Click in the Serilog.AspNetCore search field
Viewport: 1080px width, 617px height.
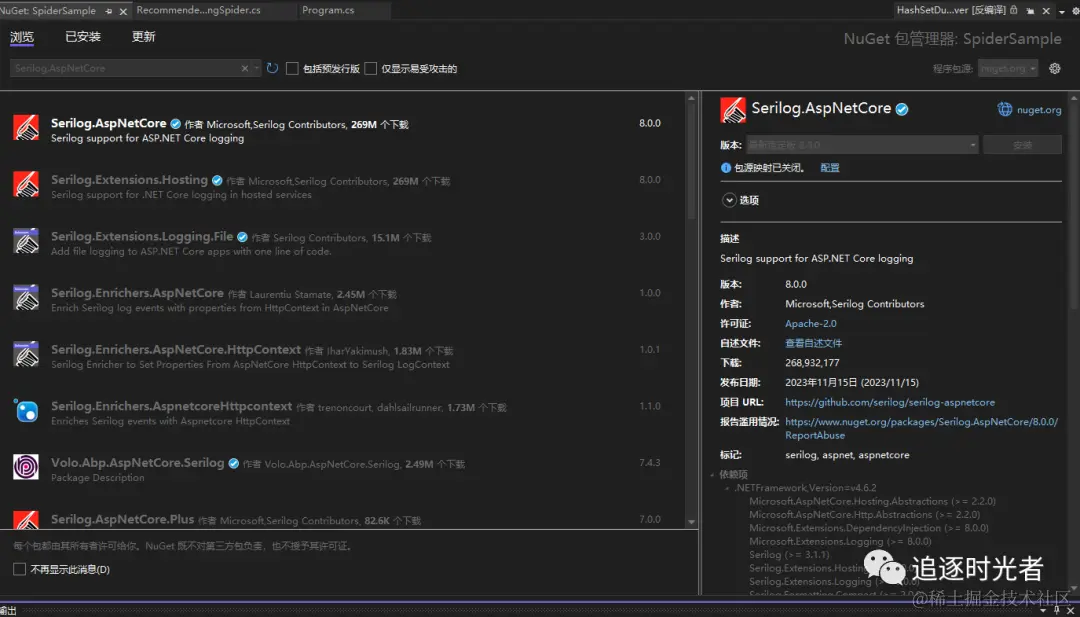(x=126, y=68)
